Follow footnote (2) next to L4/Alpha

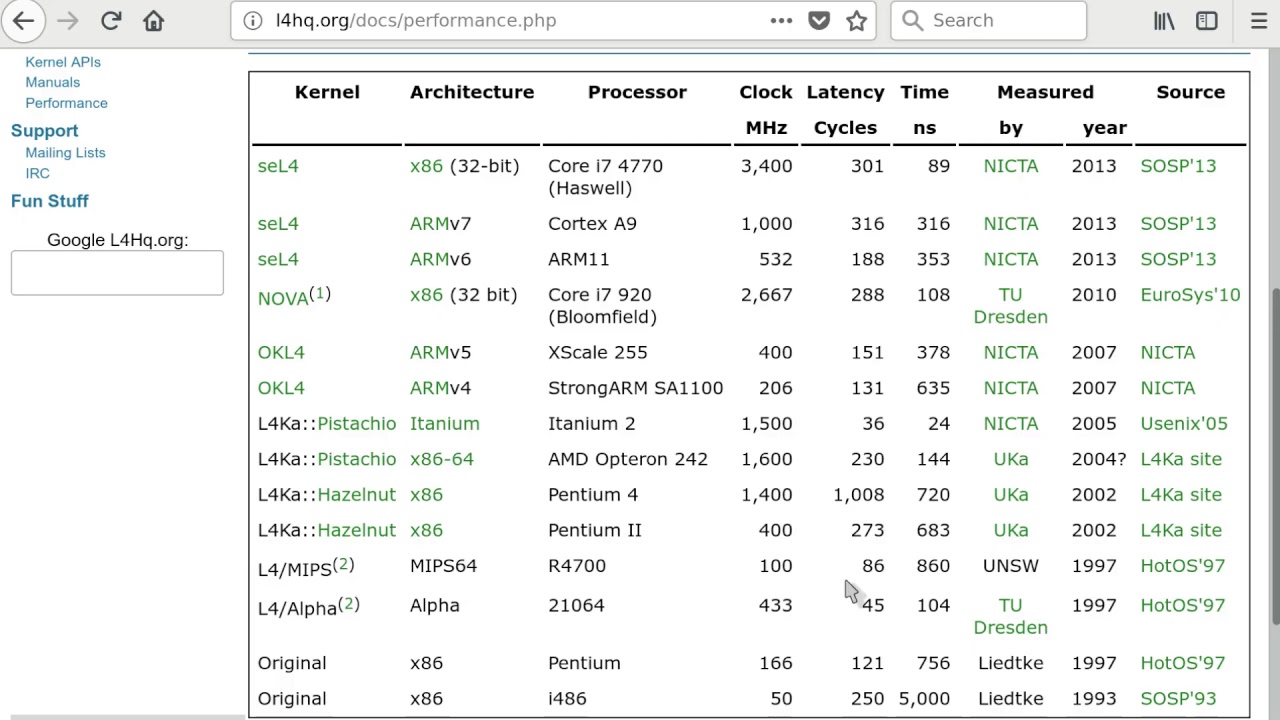click(349, 604)
